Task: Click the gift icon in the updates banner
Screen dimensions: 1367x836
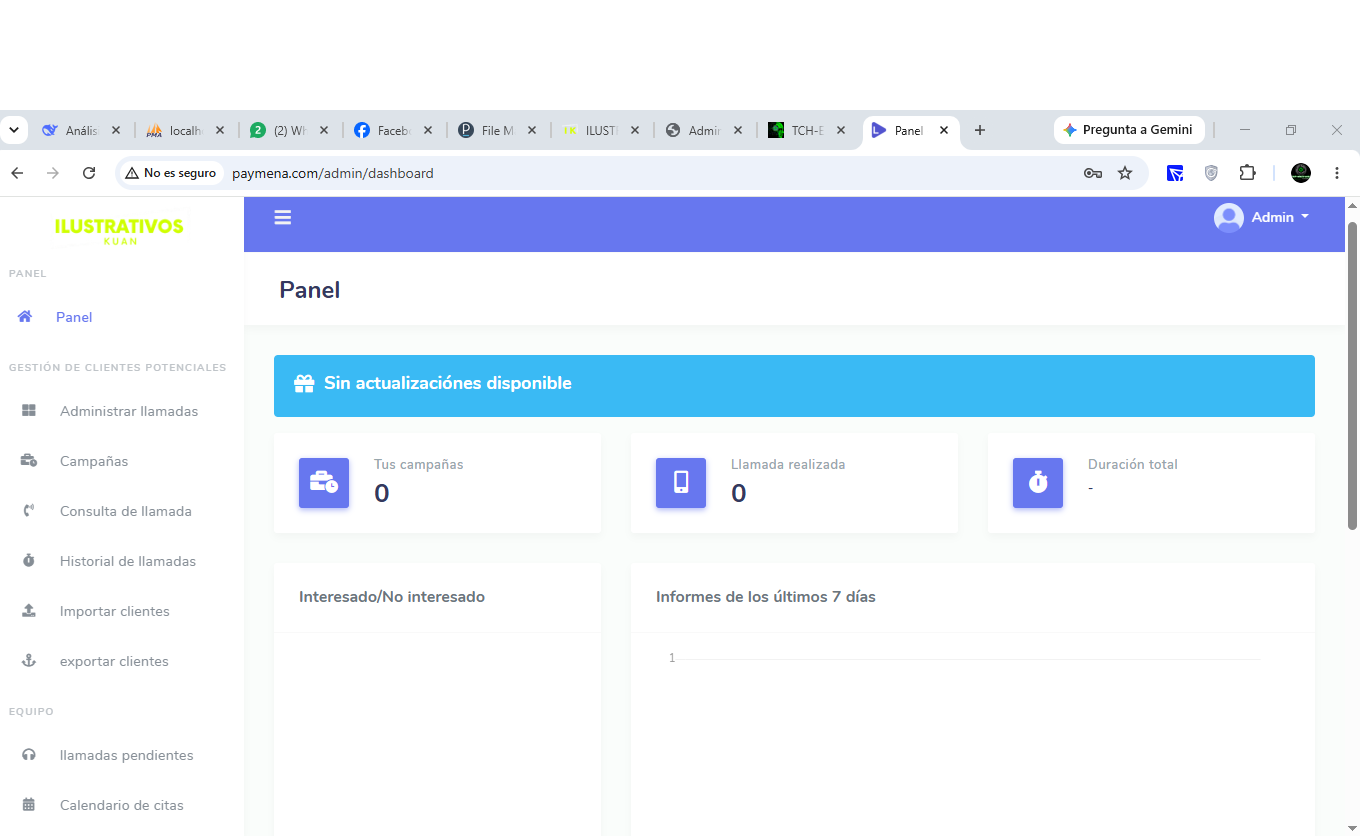Action: [304, 384]
